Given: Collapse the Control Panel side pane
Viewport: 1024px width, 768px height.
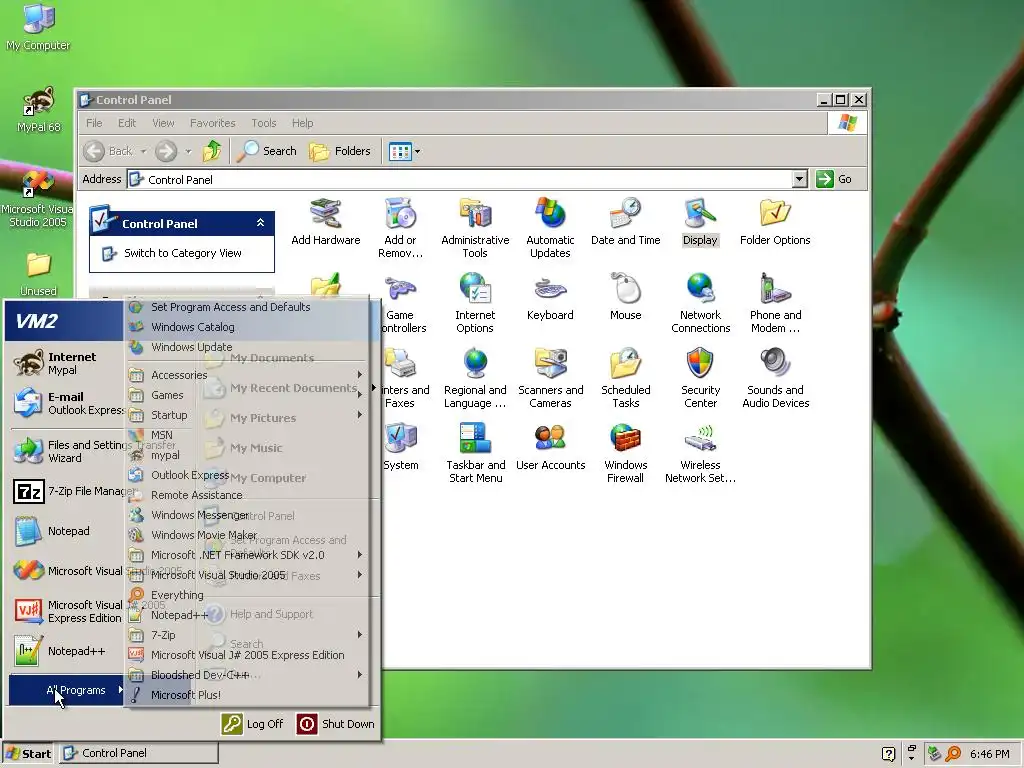Looking at the screenshot, I should point(260,223).
